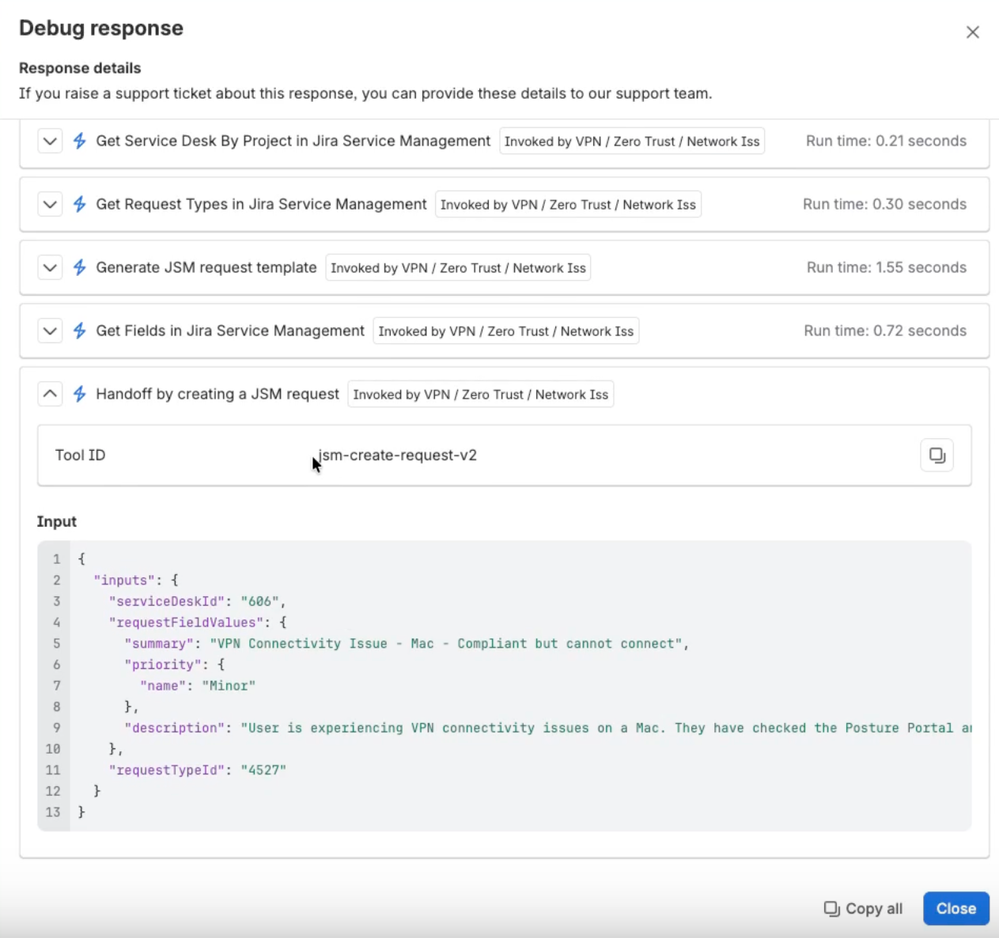Image resolution: width=999 pixels, height=938 pixels.
Task: Click Invoked by tag on Get Request Types row
Action: coord(568,205)
